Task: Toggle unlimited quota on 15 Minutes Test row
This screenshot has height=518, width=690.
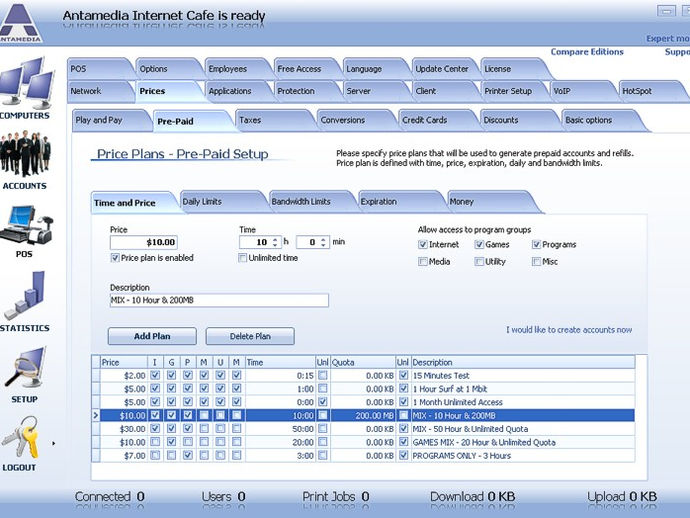Action: pos(403,375)
